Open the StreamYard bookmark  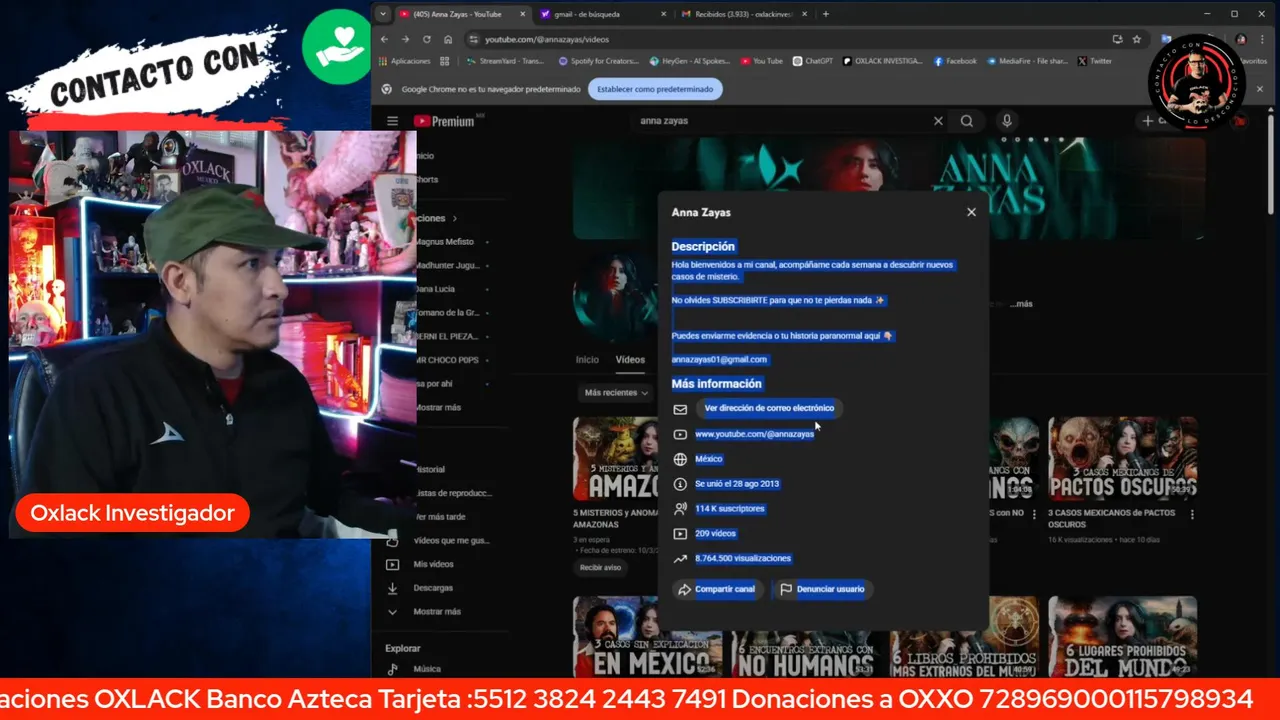pyautogui.click(x=506, y=61)
